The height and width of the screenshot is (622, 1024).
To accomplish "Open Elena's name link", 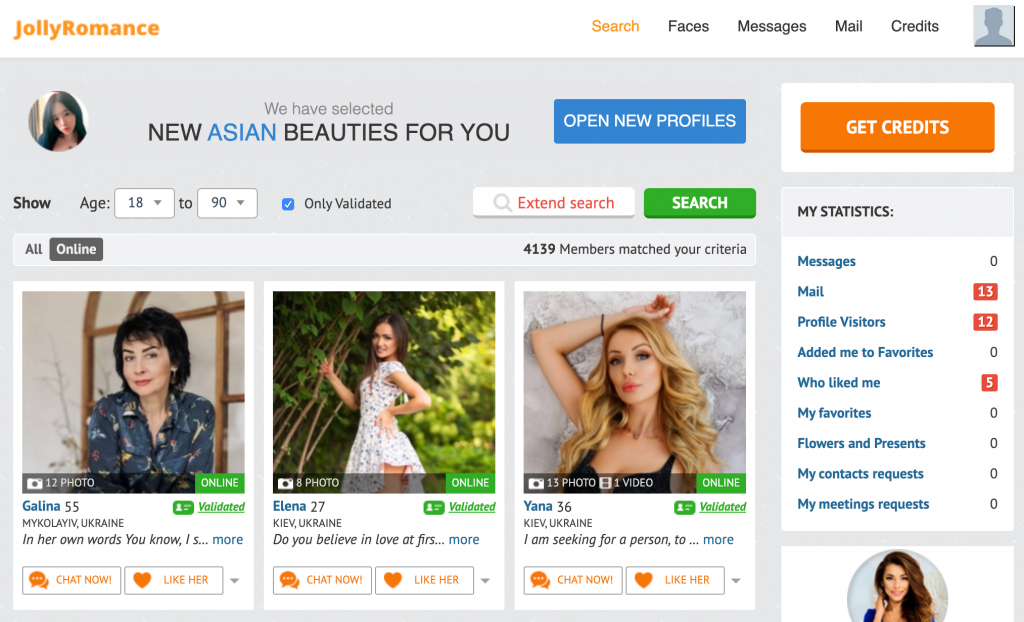I will 289,506.
